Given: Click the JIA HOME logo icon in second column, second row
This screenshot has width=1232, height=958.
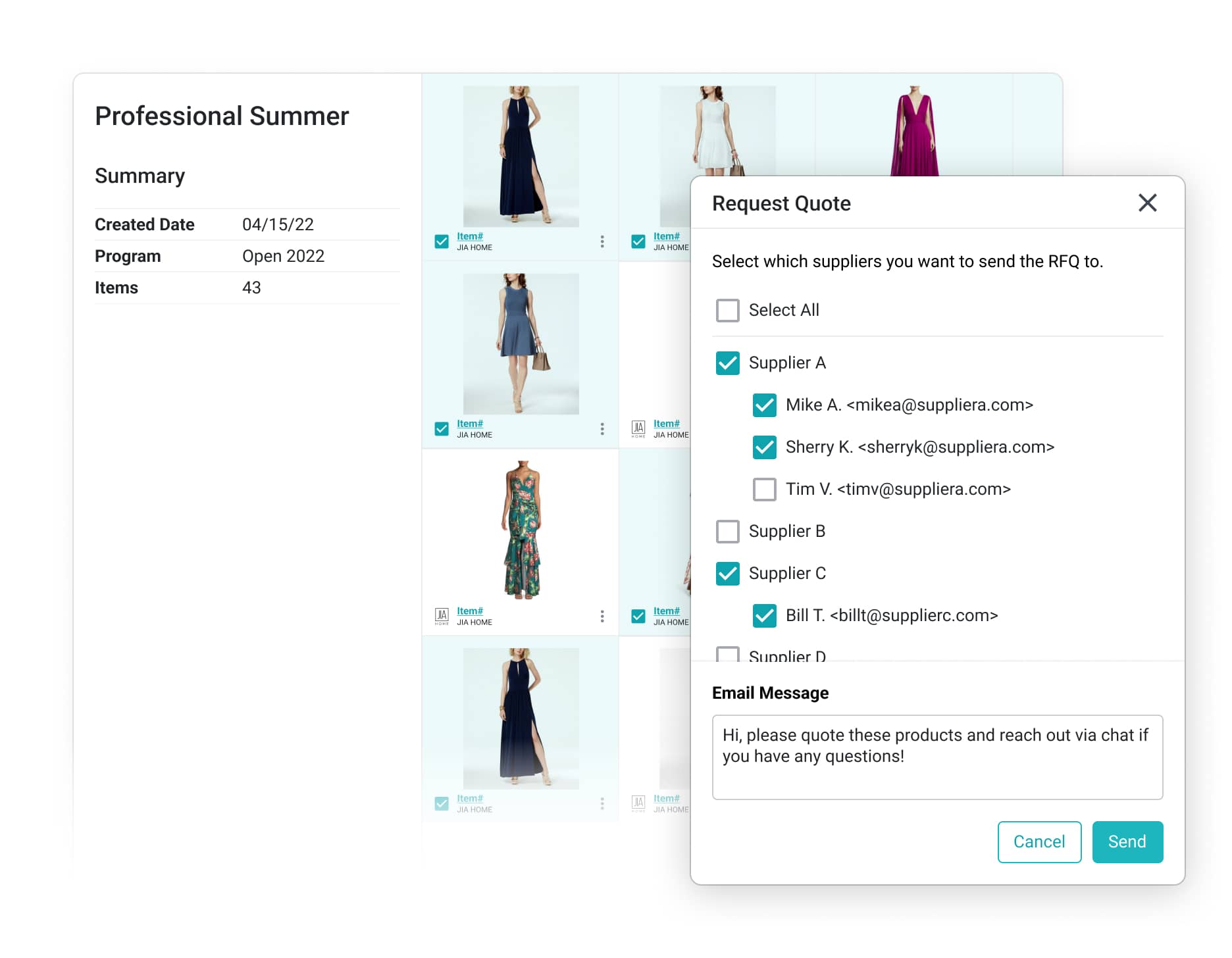Looking at the screenshot, I should point(638,429).
